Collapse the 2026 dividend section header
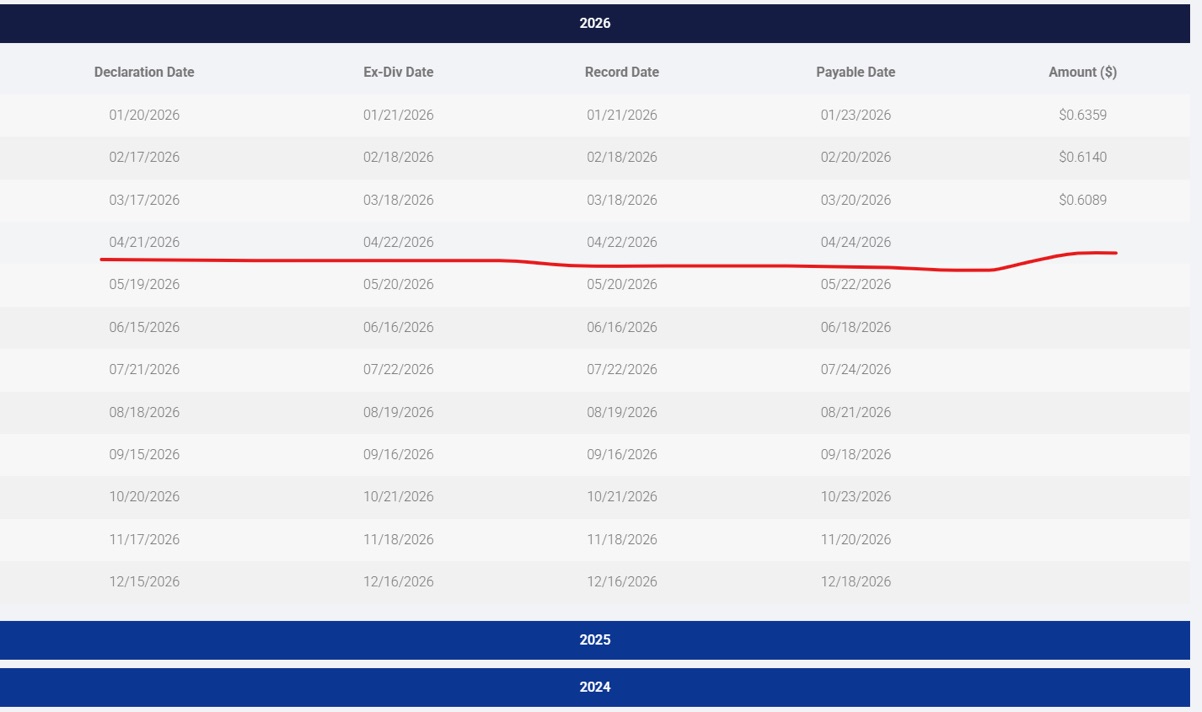This screenshot has height=712, width=1202. click(595, 23)
